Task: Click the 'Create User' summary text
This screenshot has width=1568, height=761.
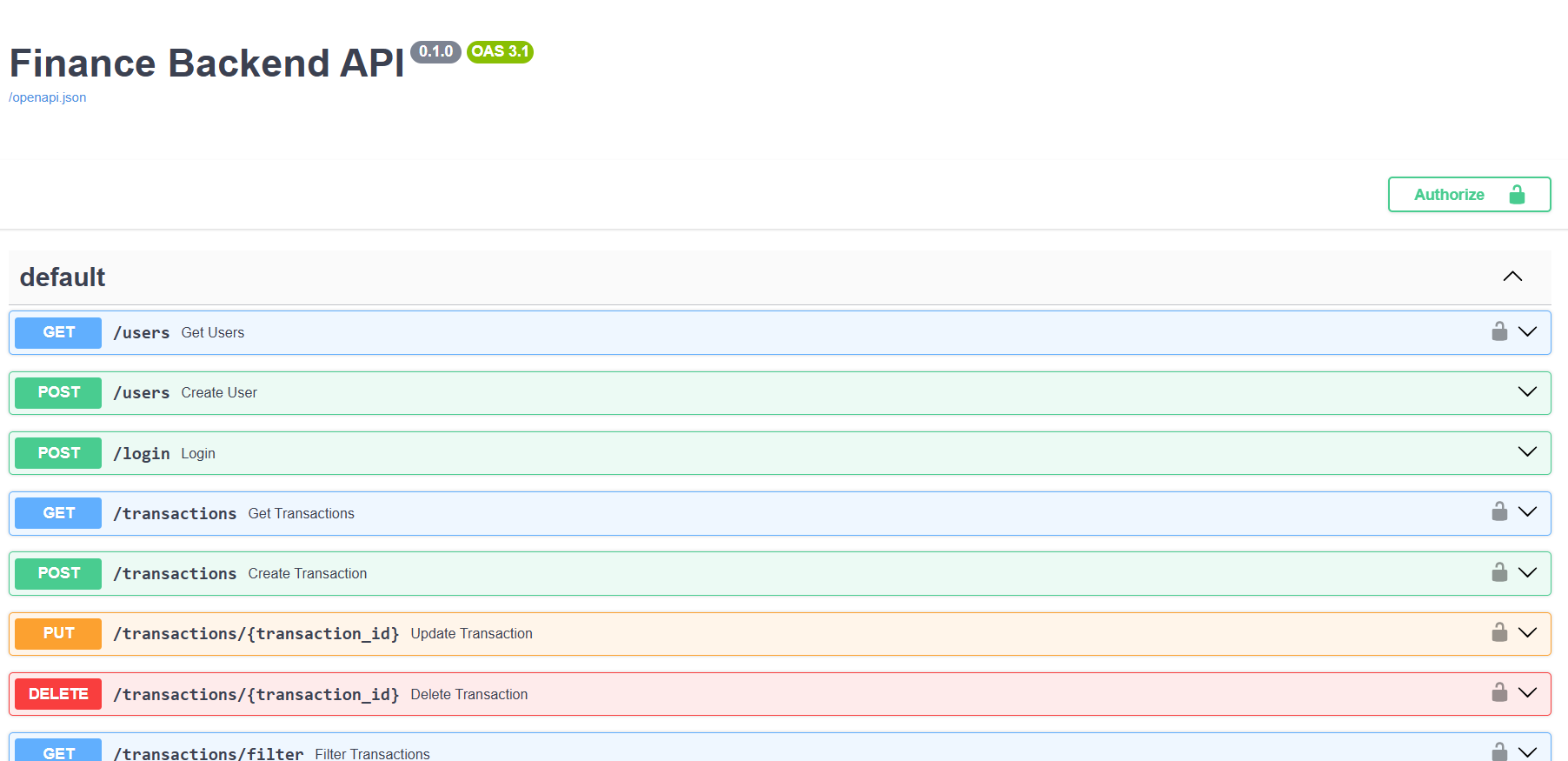Action: [x=219, y=393]
